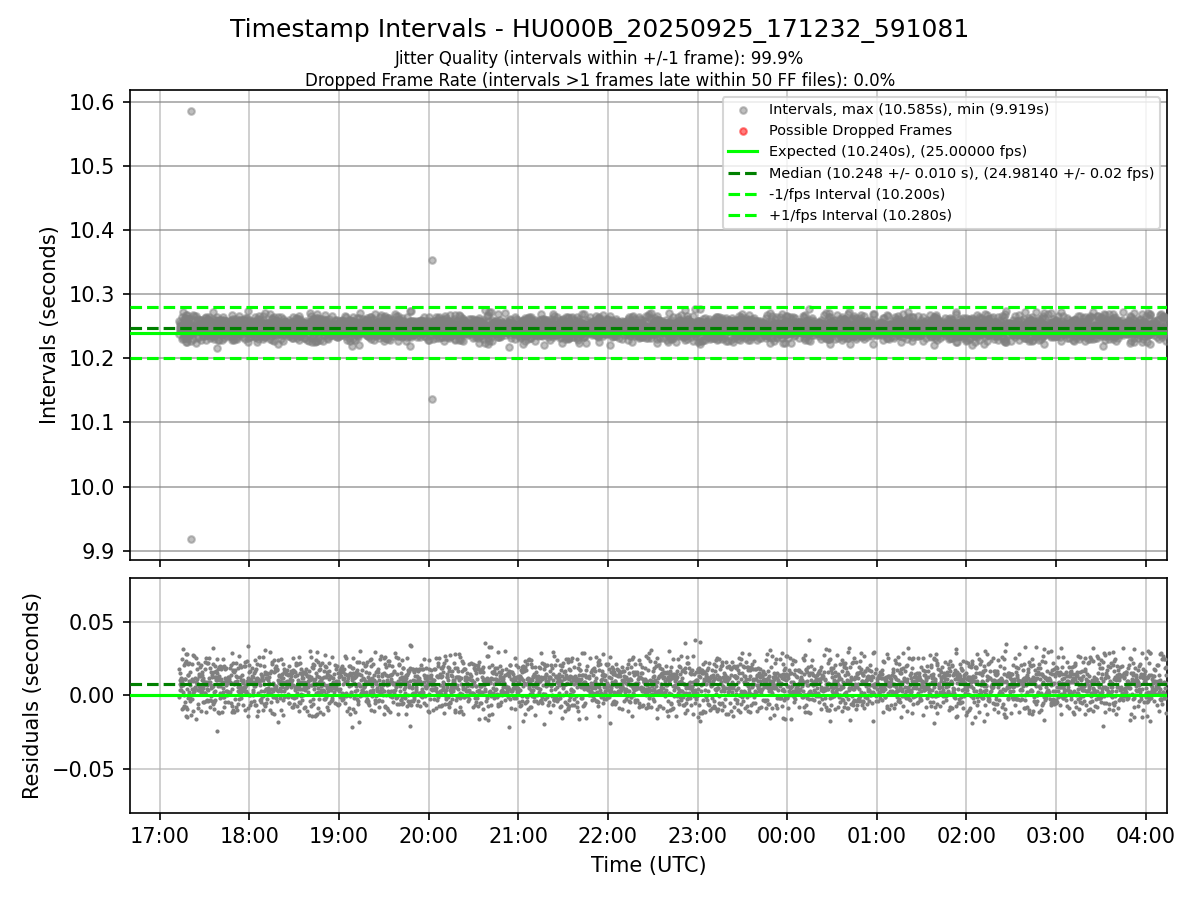
Task: Click the outlier point near 9.919 seconds
Action: click(x=191, y=539)
